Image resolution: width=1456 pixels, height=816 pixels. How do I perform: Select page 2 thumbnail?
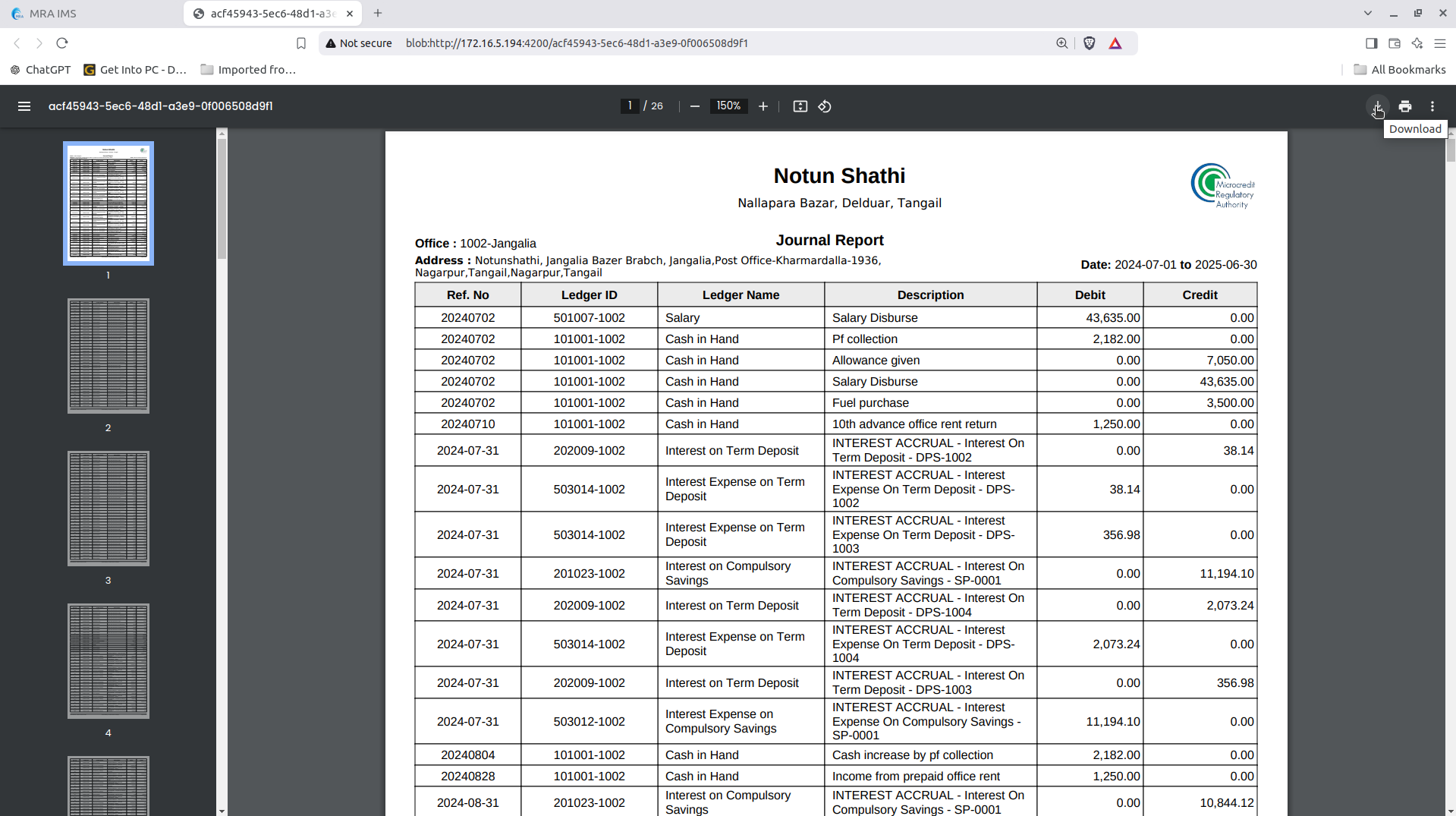pyautogui.click(x=108, y=356)
